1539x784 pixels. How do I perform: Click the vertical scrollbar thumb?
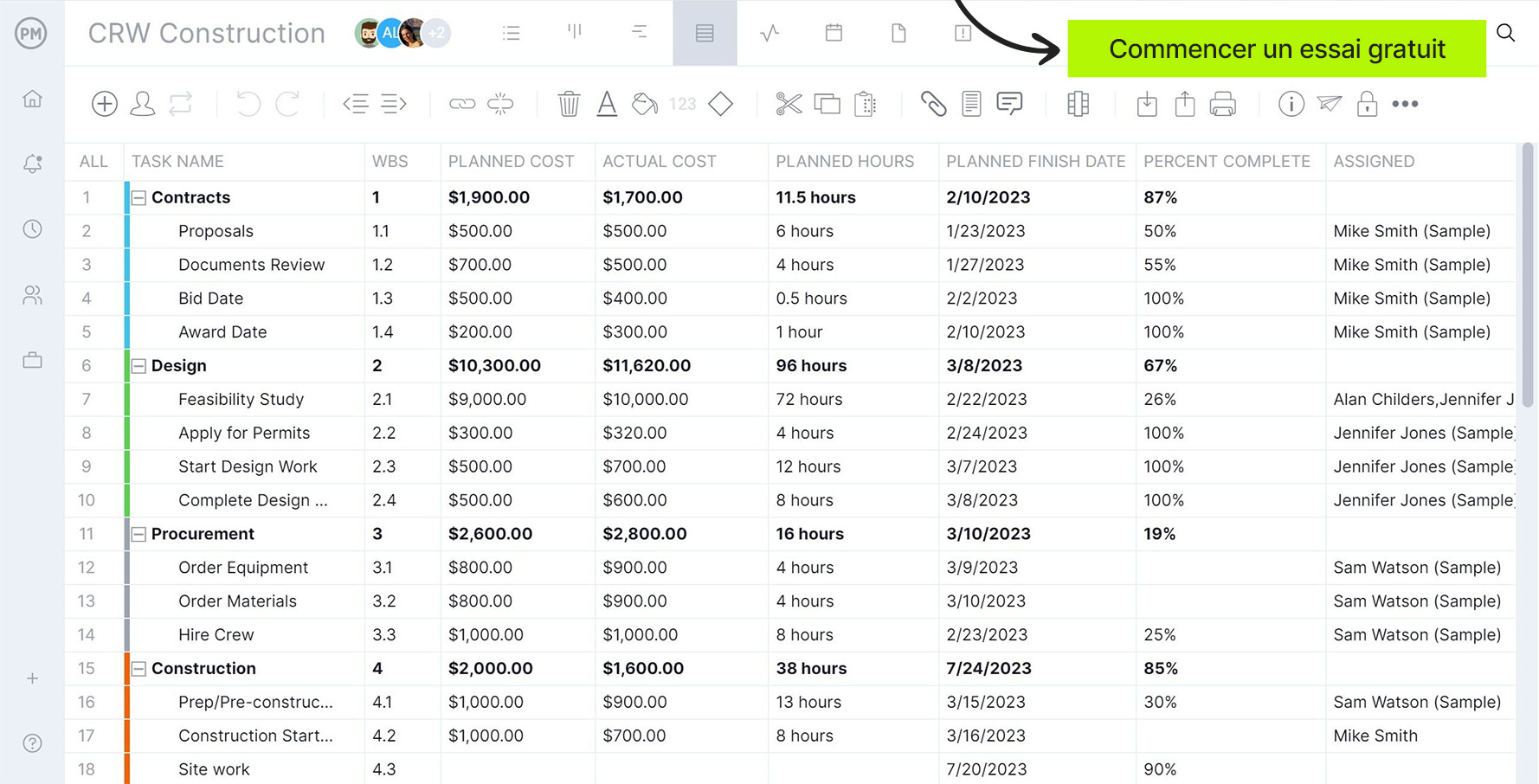pyautogui.click(x=1528, y=275)
